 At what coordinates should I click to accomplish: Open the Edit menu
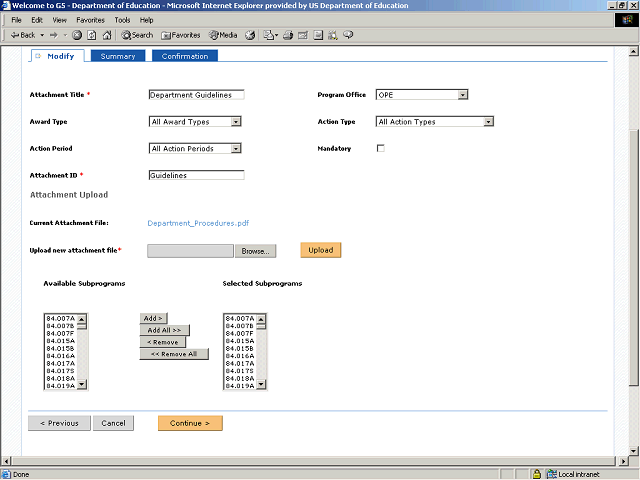click(x=37, y=20)
